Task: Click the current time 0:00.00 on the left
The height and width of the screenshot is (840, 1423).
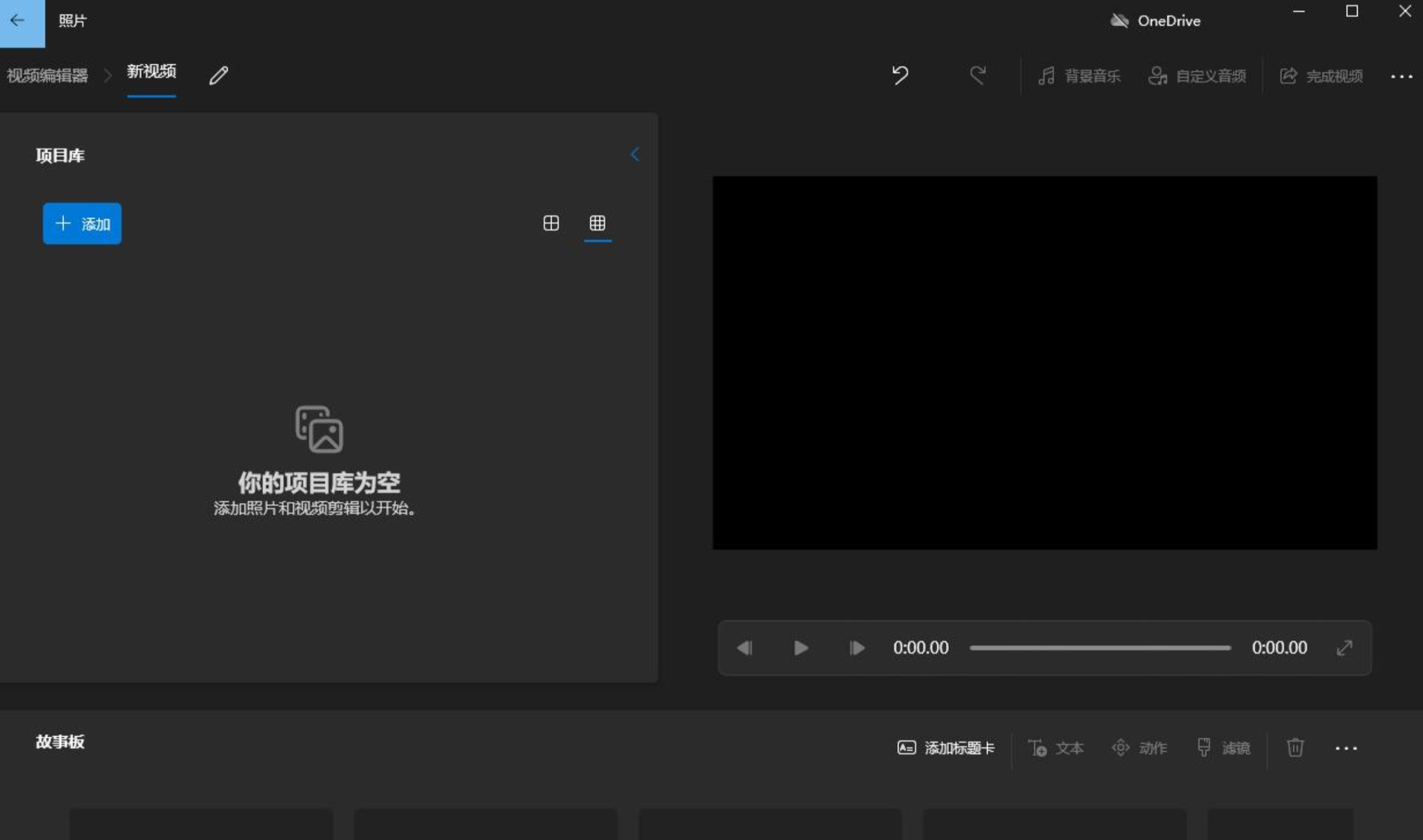Action: tap(921, 648)
